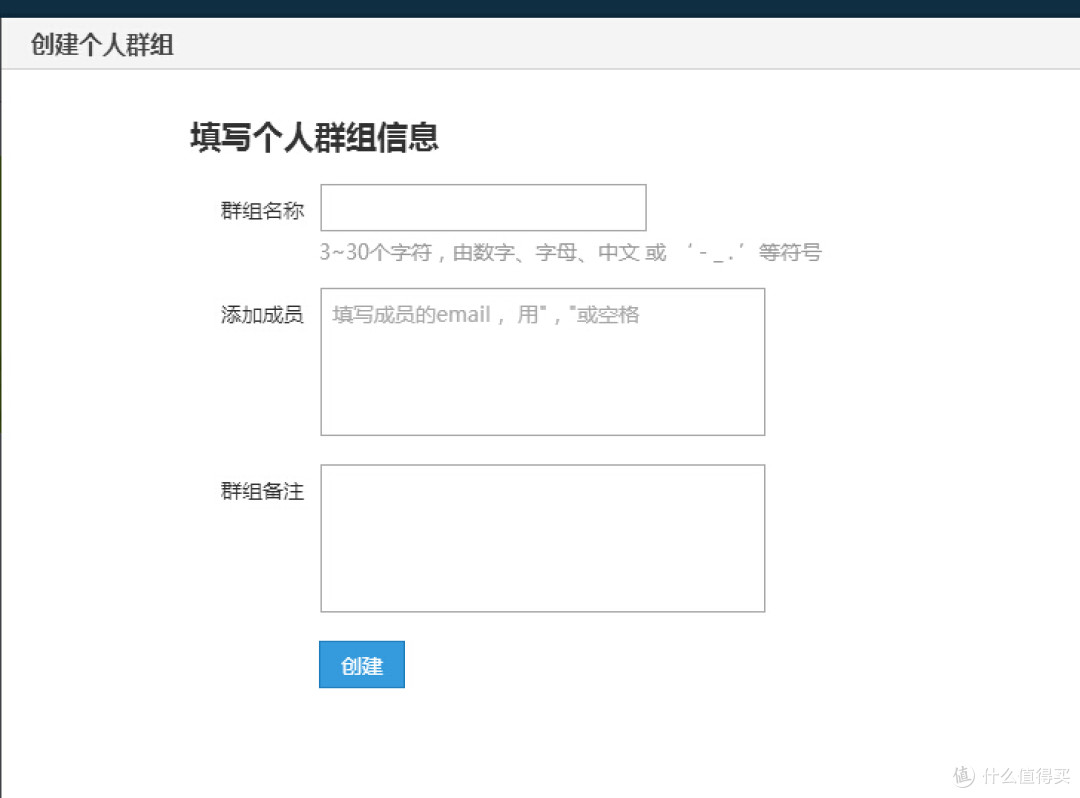
Task: Click the 3~30个字符 hint text
Action: coord(570,252)
